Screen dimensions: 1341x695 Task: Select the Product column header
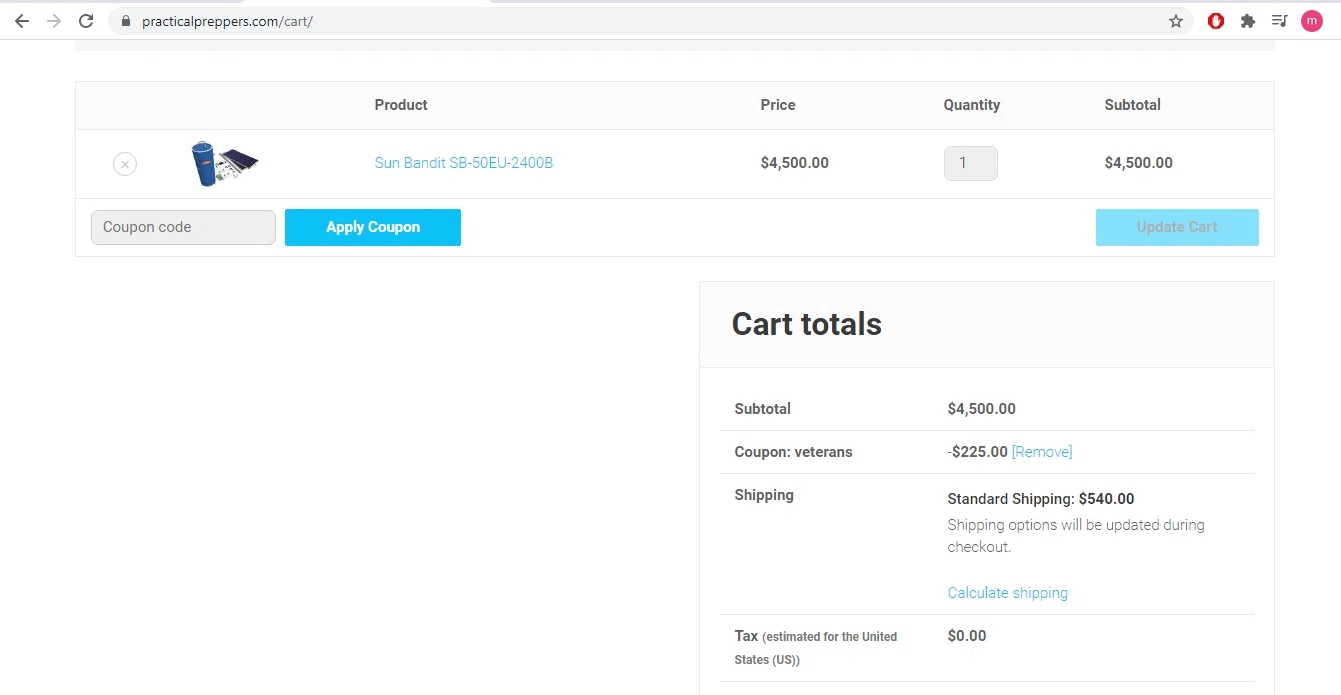pyautogui.click(x=401, y=105)
